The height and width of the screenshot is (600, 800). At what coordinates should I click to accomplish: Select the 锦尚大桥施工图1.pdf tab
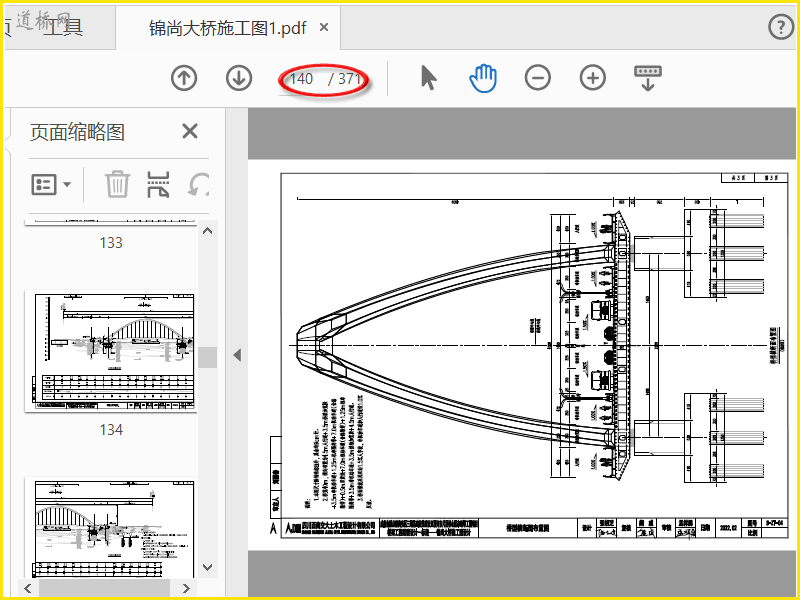click(x=228, y=28)
